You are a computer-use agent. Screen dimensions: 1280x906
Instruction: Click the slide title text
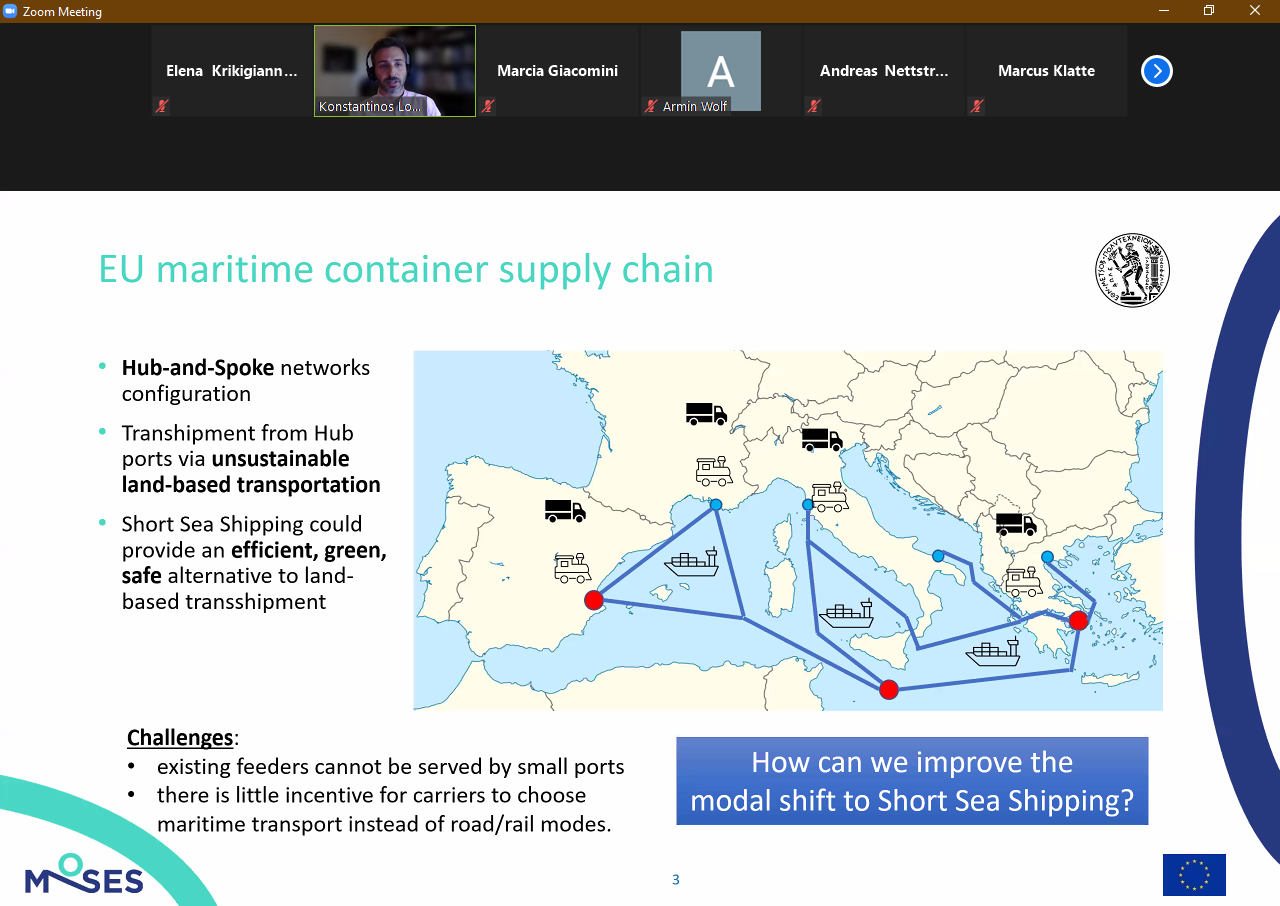point(406,270)
